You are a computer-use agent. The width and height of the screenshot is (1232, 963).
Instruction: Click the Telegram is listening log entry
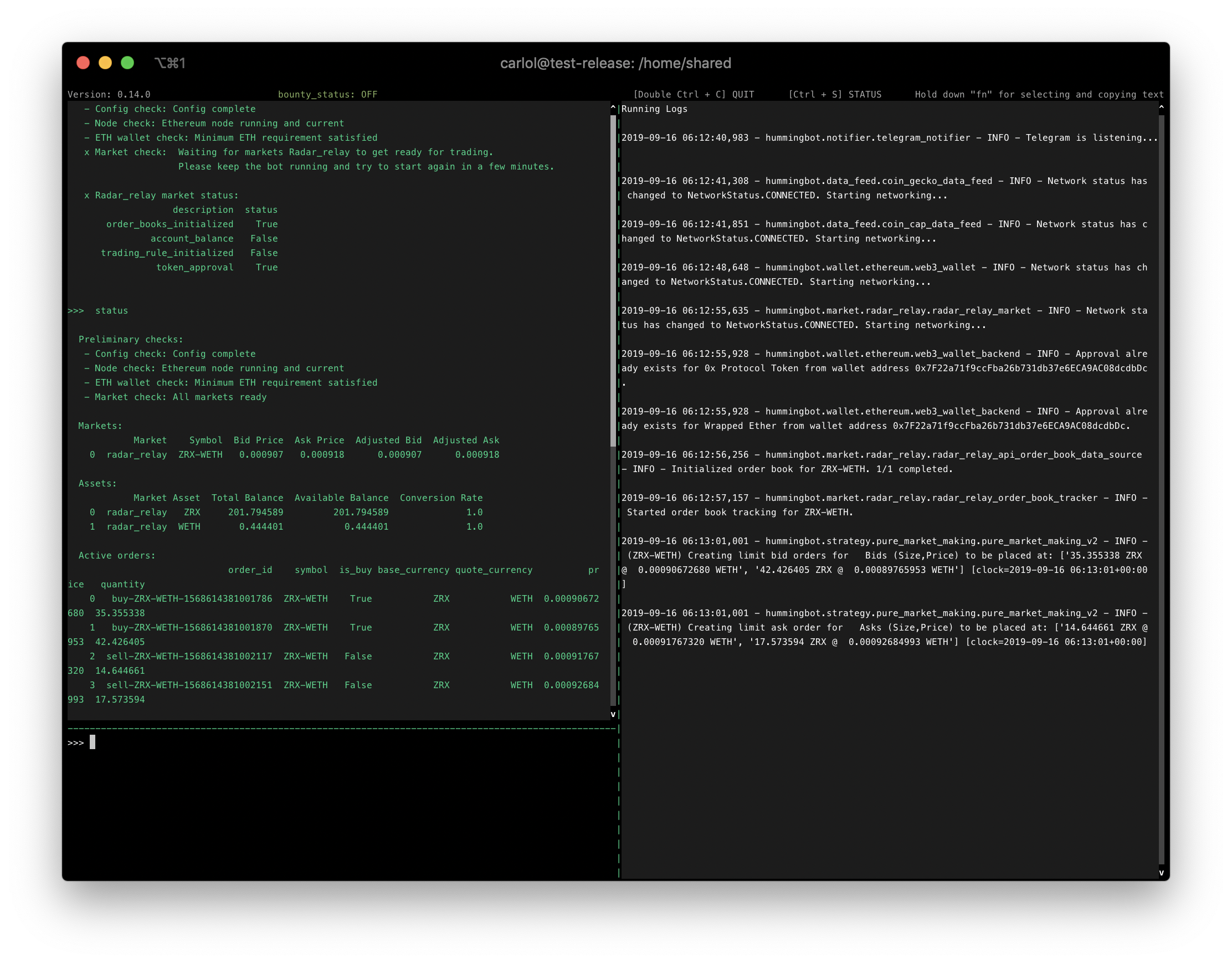pyautogui.click(x=889, y=137)
